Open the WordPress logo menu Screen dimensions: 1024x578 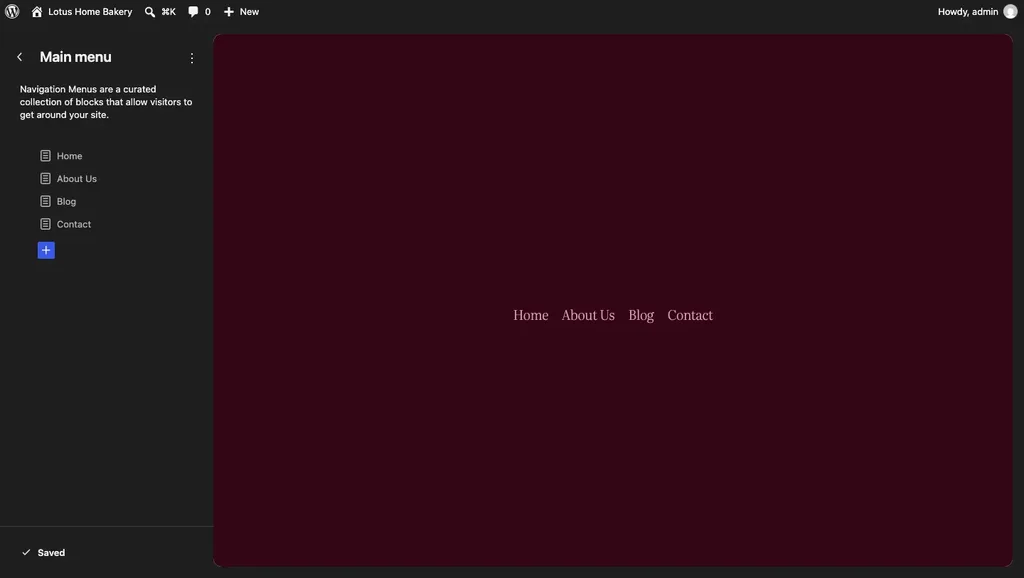[x=12, y=12]
